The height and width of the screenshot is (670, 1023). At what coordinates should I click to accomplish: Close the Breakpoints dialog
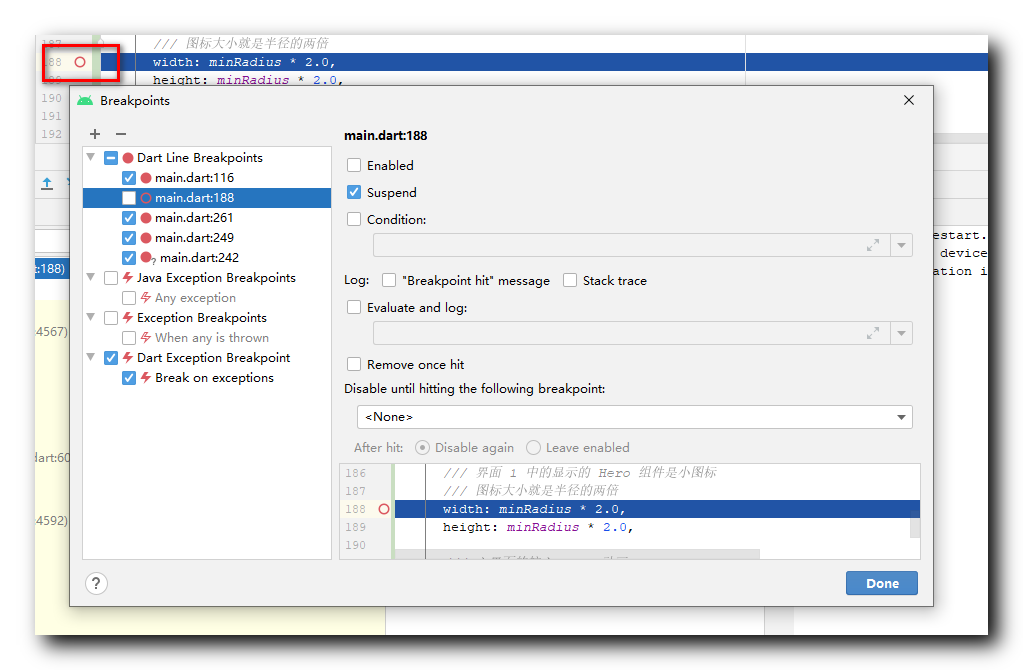[x=909, y=100]
